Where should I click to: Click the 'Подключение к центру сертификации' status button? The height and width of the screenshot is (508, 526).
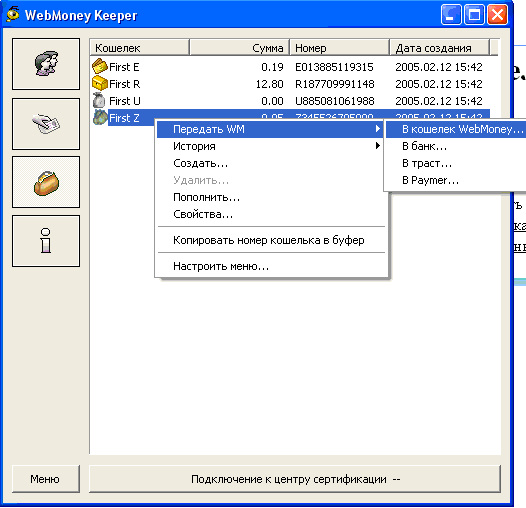point(295,479)
